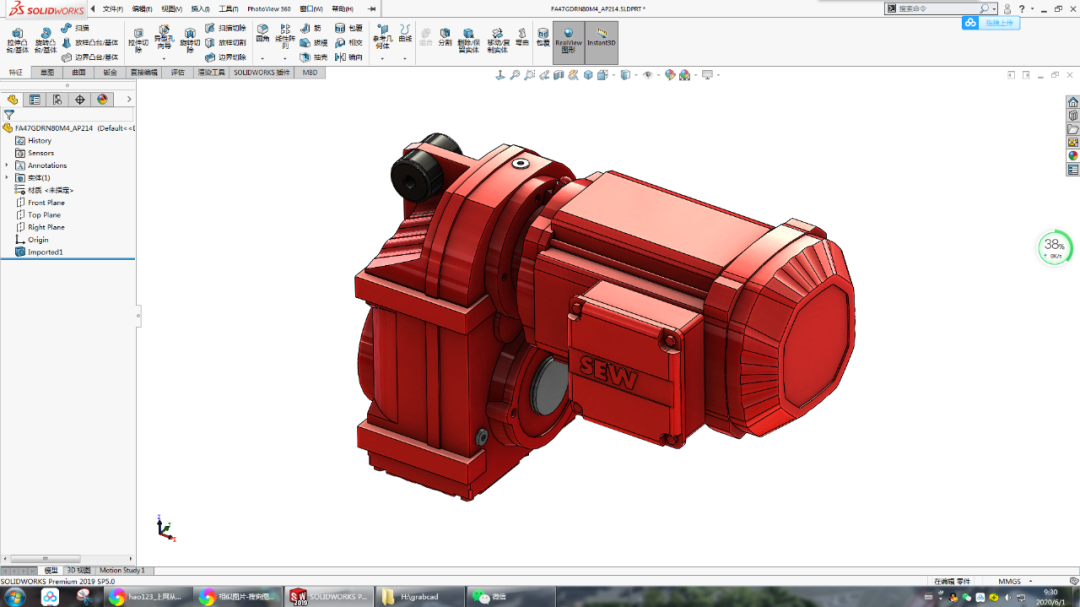
Task: Choose the Shell (抽壳) tool
Action: (x=313, y=57)
